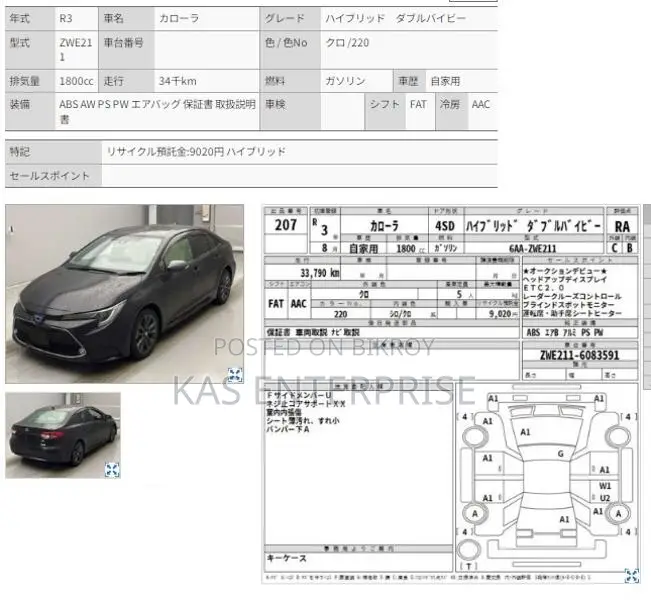This screenshot has width=651, height=600.
Task: Click the RA evaluation grade on sheet
Action: [x=622, y=226]
